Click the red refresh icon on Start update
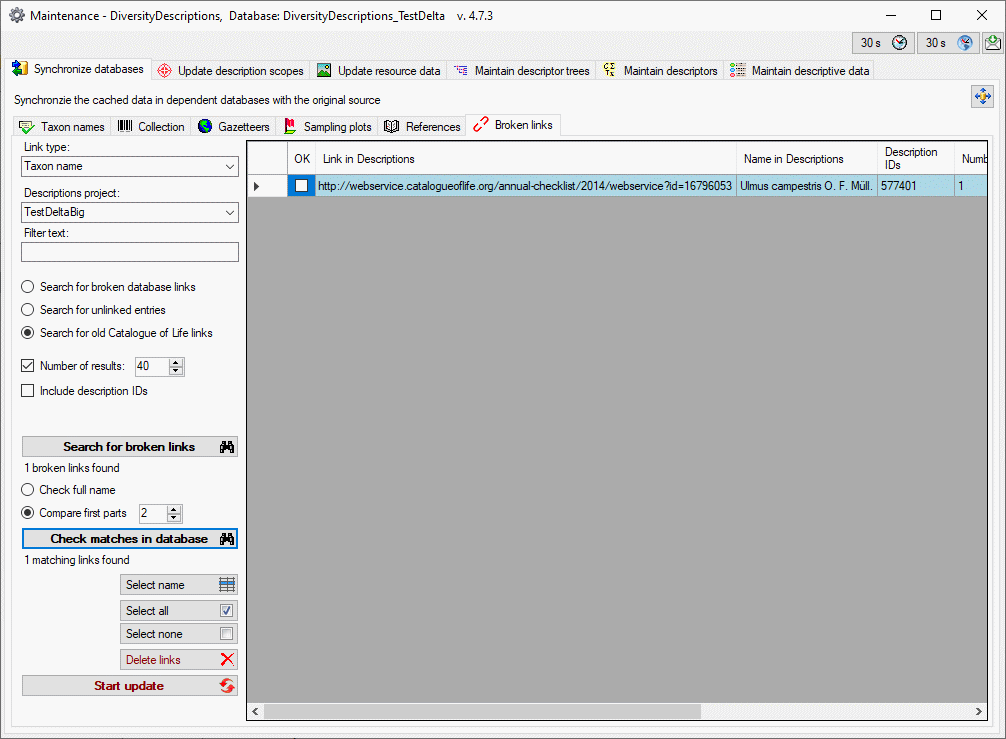The height and width of the screenshot is (739, 1006). pos(227,686)
